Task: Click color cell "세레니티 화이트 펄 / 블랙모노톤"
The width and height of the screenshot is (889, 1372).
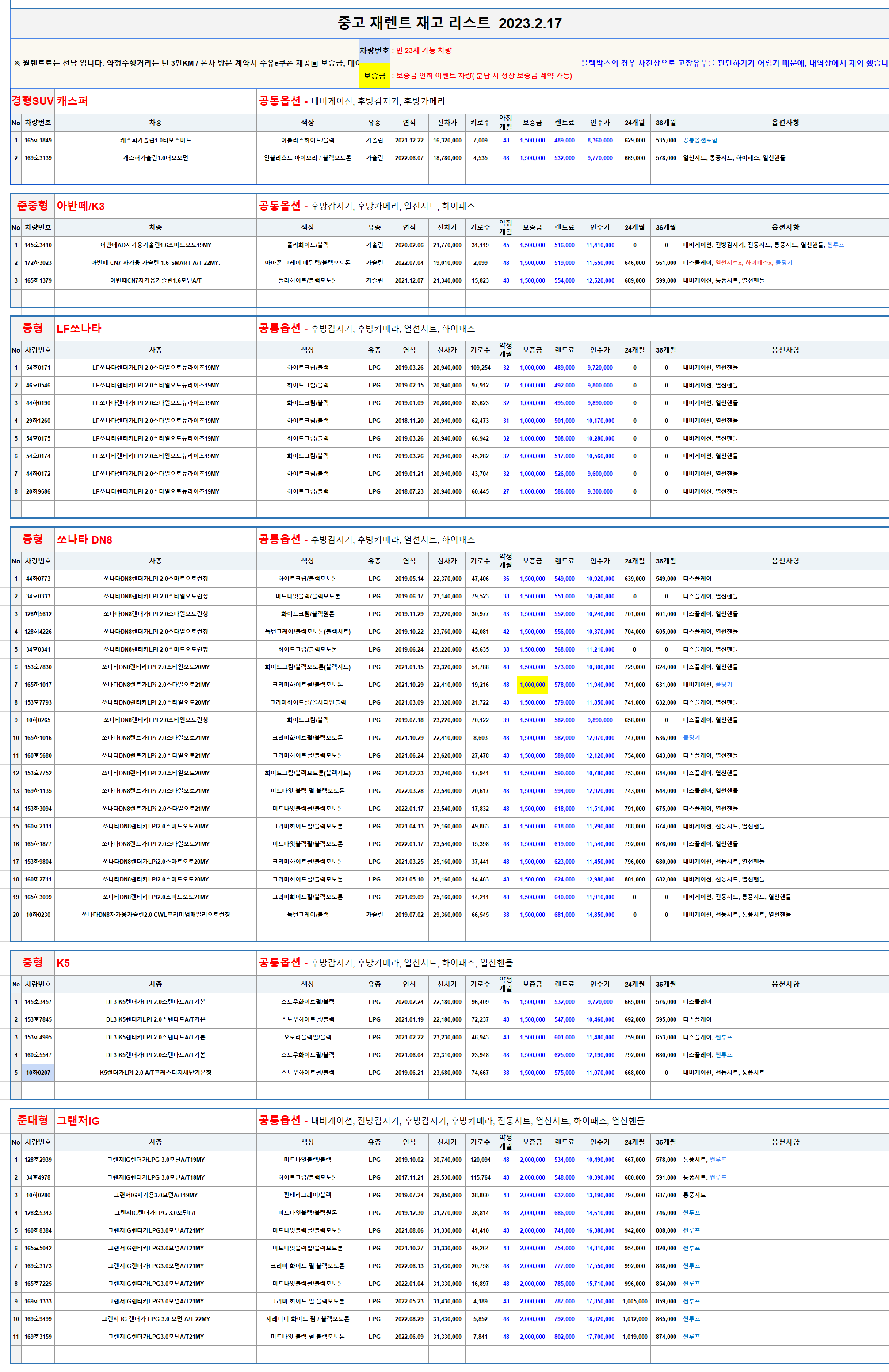Action: coord(308,1319)
